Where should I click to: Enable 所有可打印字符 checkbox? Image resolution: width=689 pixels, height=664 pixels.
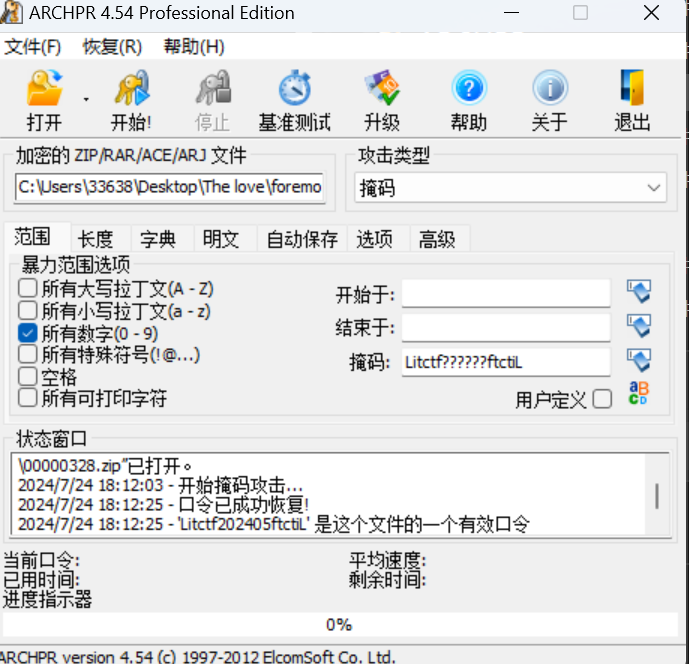27,398
